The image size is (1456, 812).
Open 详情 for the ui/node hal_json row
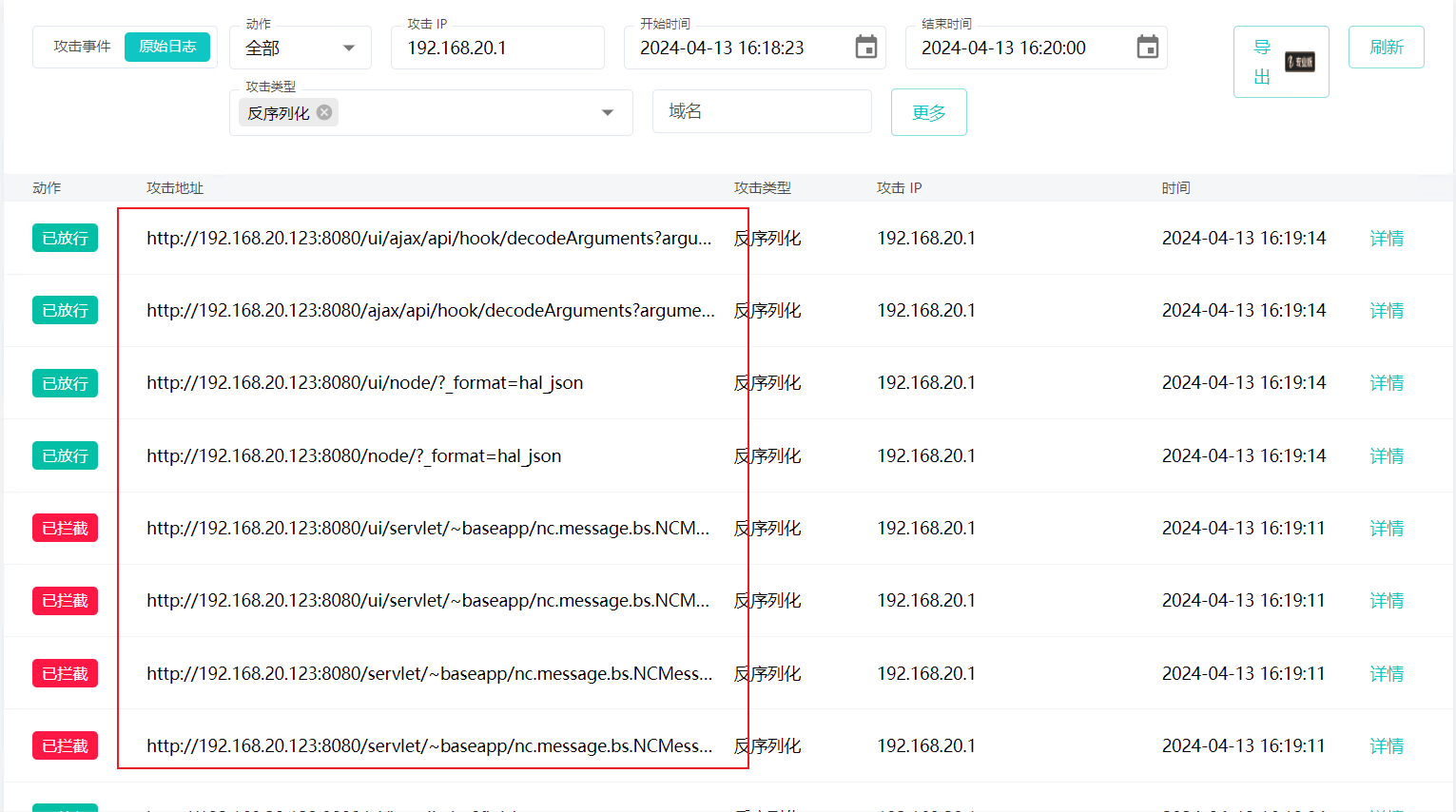coord(1387,383)
